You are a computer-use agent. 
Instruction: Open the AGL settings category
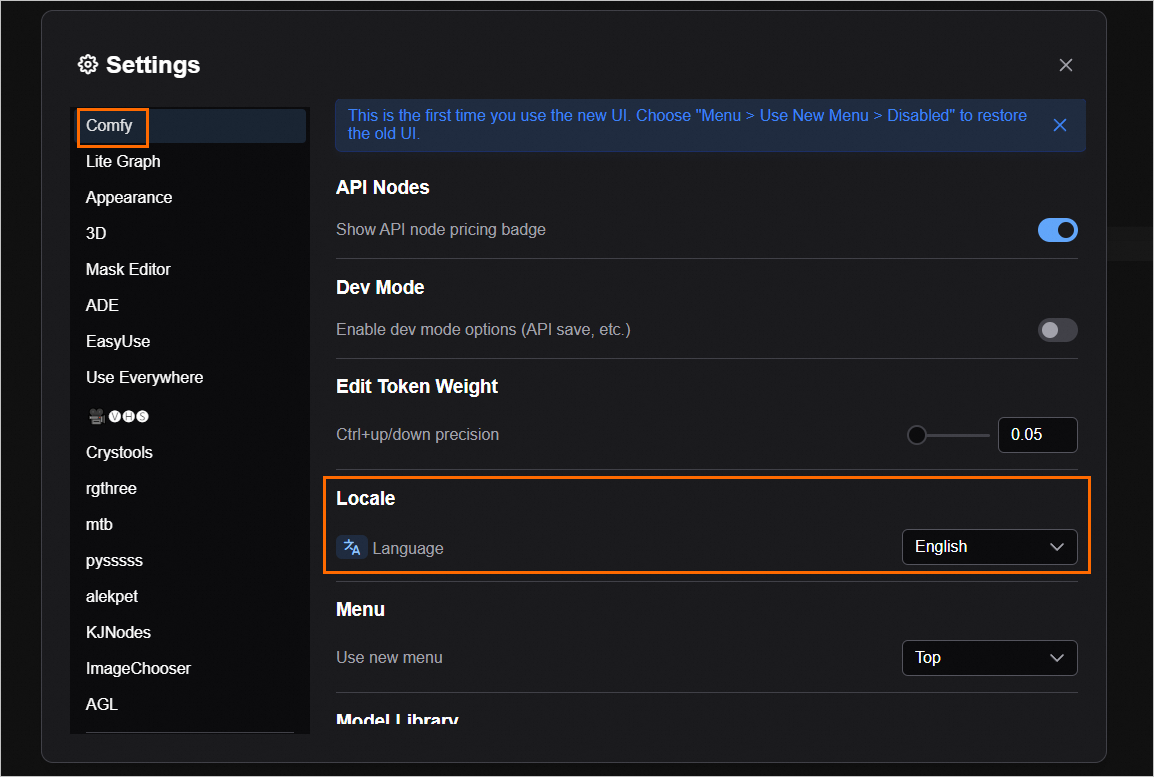191,705
